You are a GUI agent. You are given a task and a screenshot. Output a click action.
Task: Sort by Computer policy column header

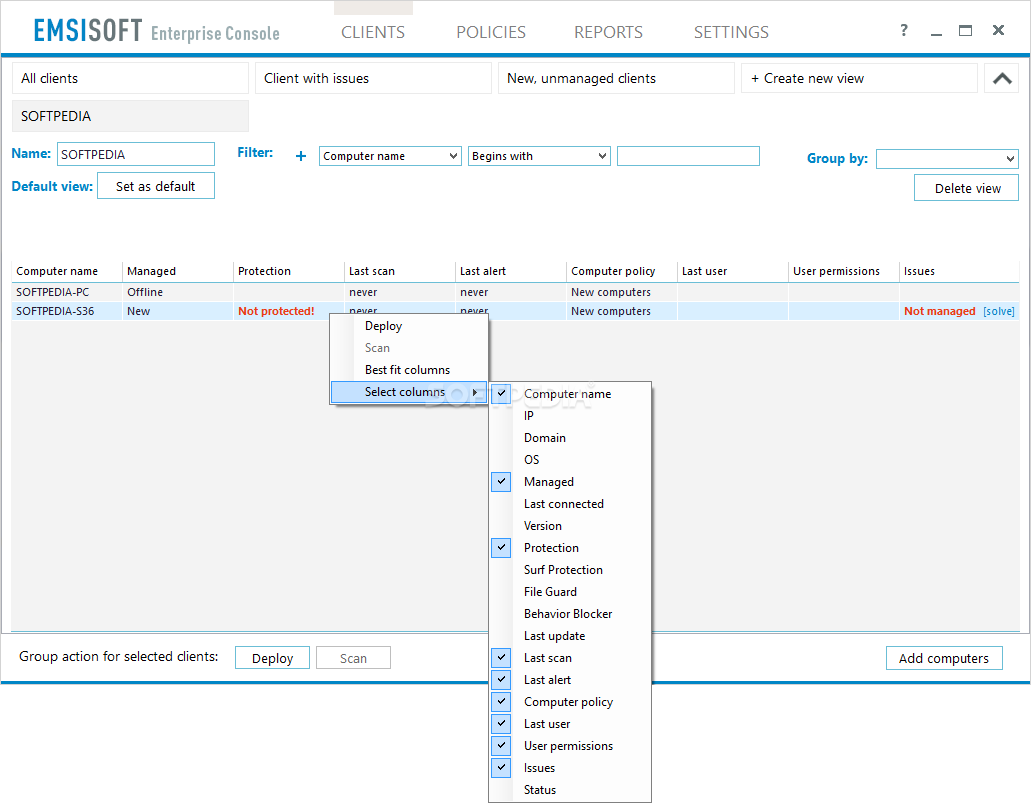click(x=622, y=271)
